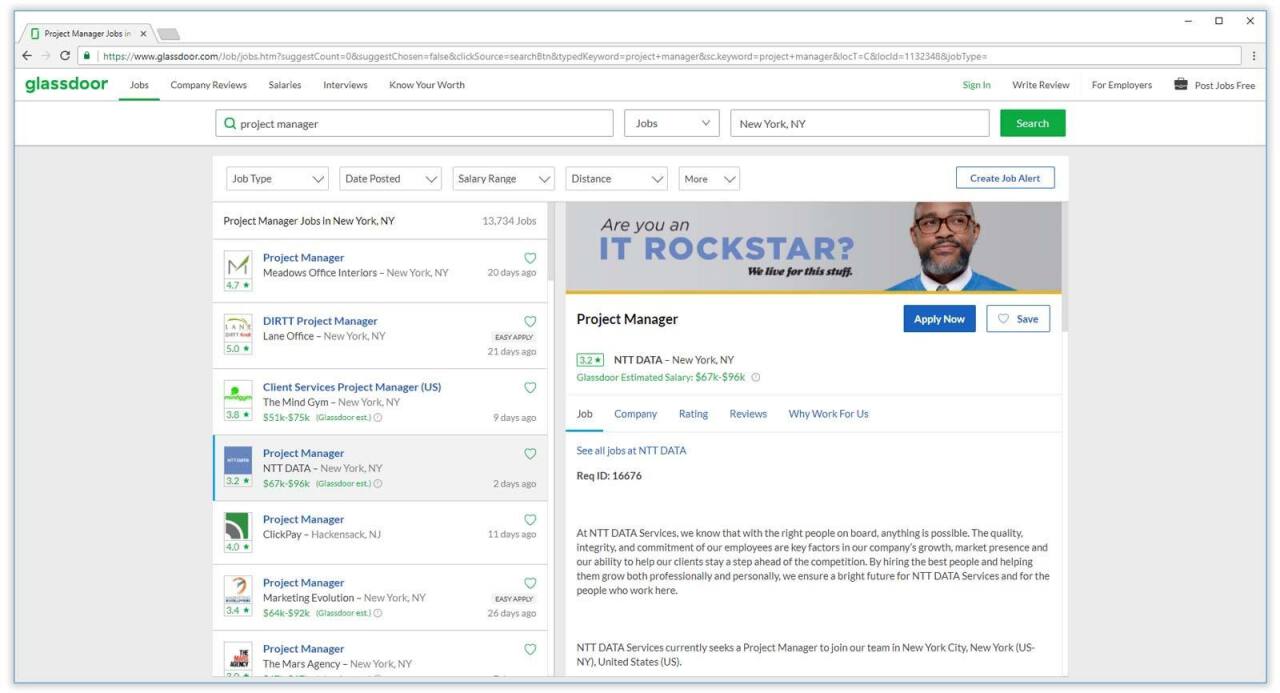The height and width of the screenshot is (693, 1280).
Task: Save Client Services Project Manager heart icon
Action: coord(530,387)
